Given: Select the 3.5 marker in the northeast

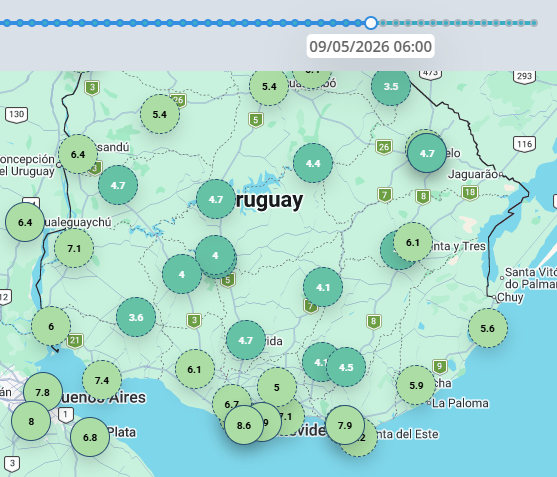Looking at the screenshot, I should point(391,86).
